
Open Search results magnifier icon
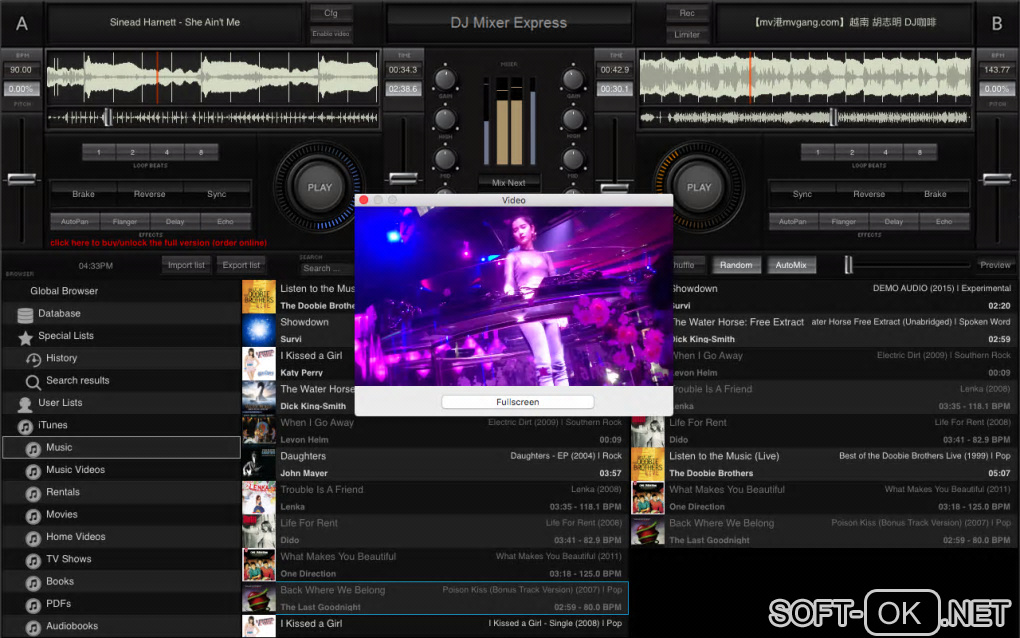coord(33,382)
